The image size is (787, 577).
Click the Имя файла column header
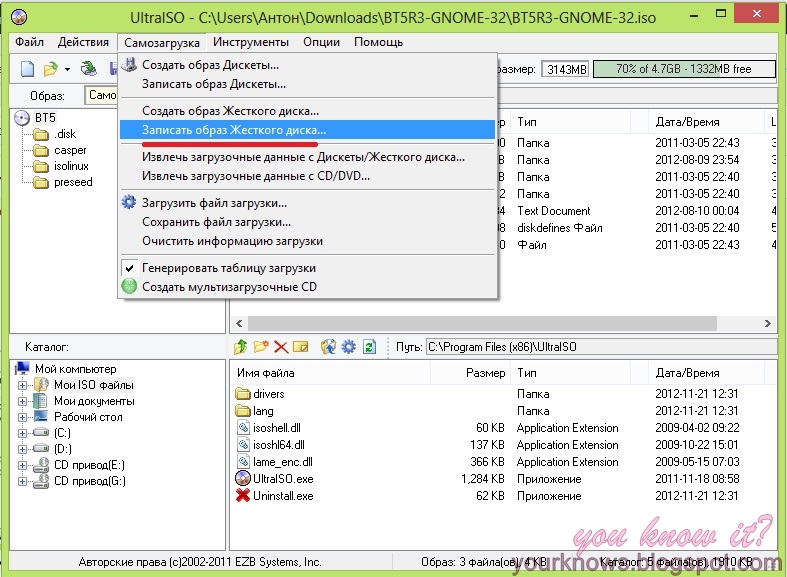click(330, 373)
